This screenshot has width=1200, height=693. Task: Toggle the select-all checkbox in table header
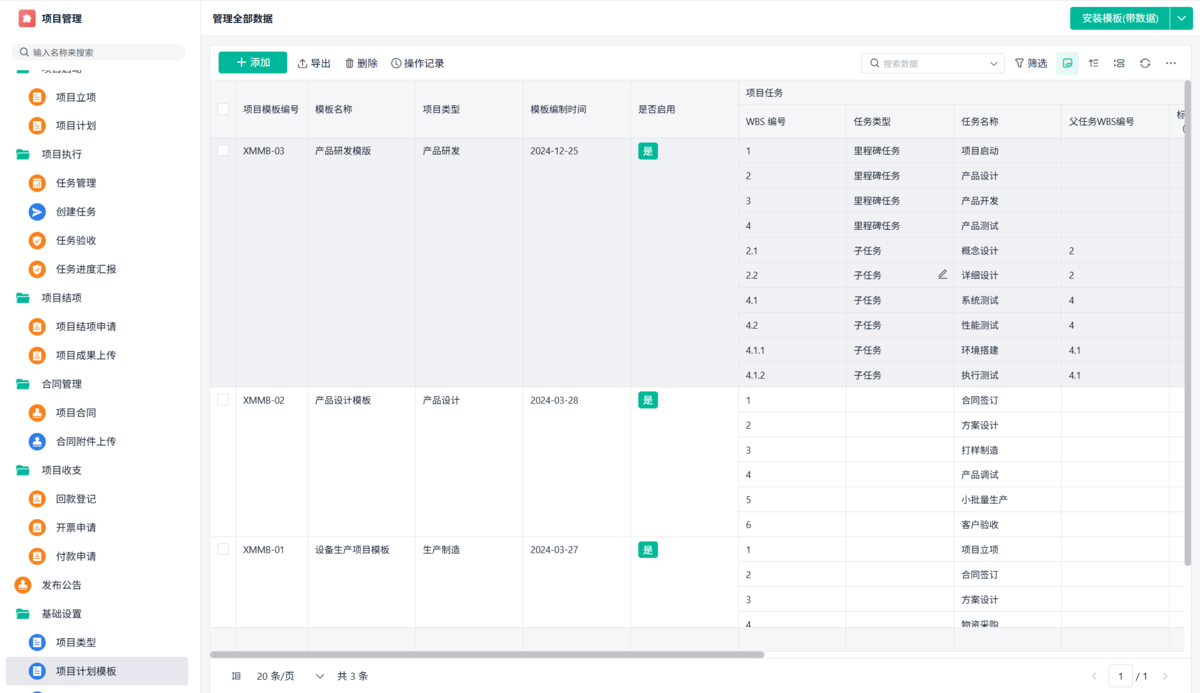pos(223,109)
